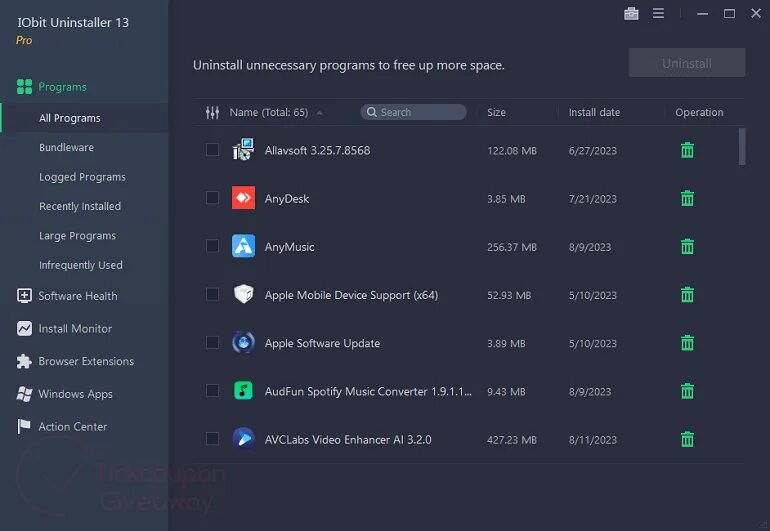770x531 pixels.
Task: Open Infrequently Used category
Action: click(81, 265)
